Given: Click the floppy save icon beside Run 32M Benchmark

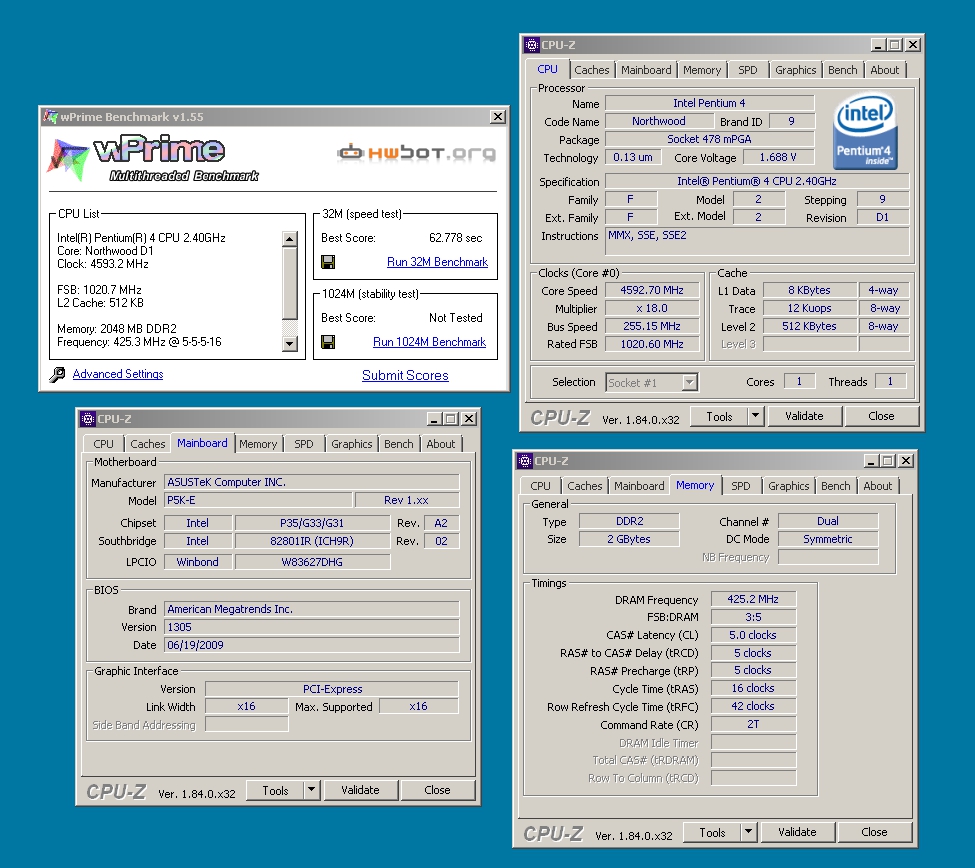Looking at the screenshot, I should [328, 262].
